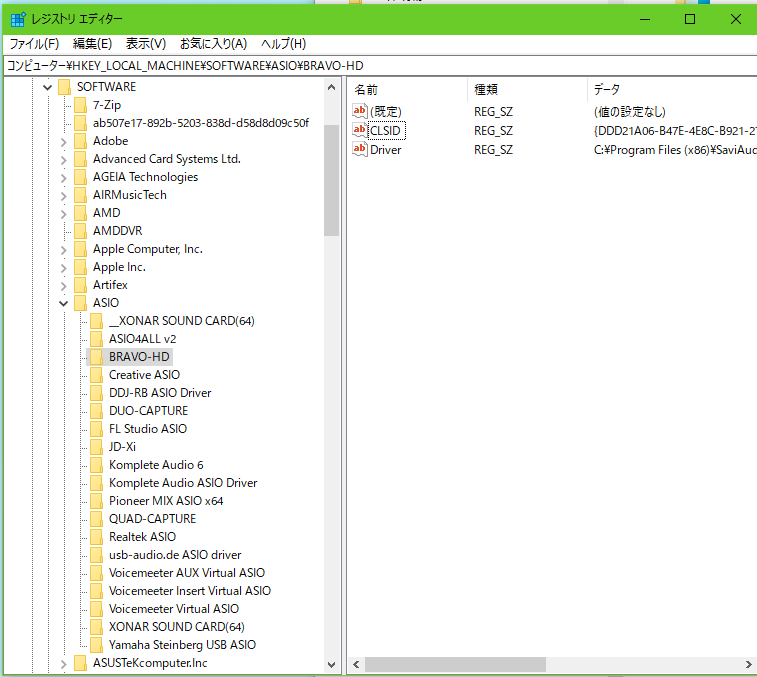Click the Registry Editor app icon in title bar
This screenshot has height=677, width=757.
(18, 19)
